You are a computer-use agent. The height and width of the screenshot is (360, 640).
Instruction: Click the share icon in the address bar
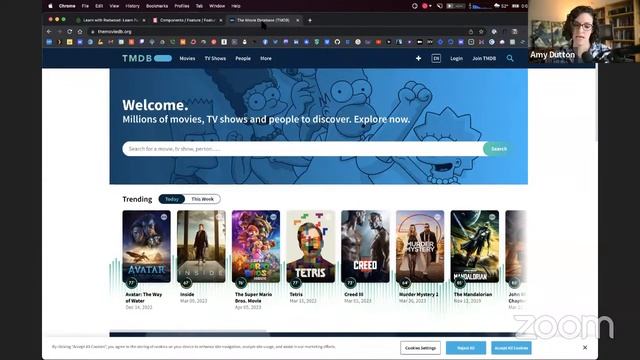(471, 31)
